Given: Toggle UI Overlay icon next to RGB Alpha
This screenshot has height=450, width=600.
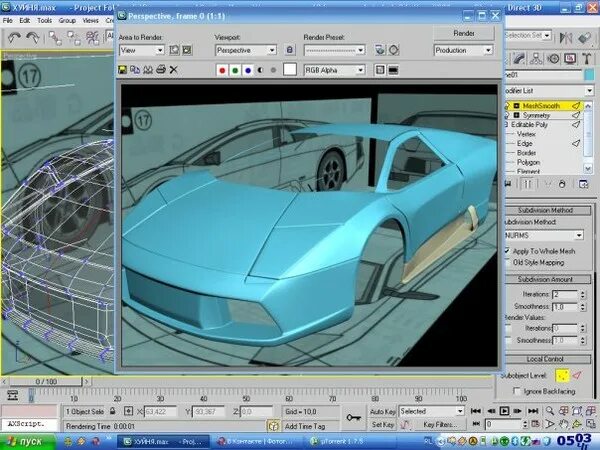Looking at the screenshot, I should [x=380, y=70].
